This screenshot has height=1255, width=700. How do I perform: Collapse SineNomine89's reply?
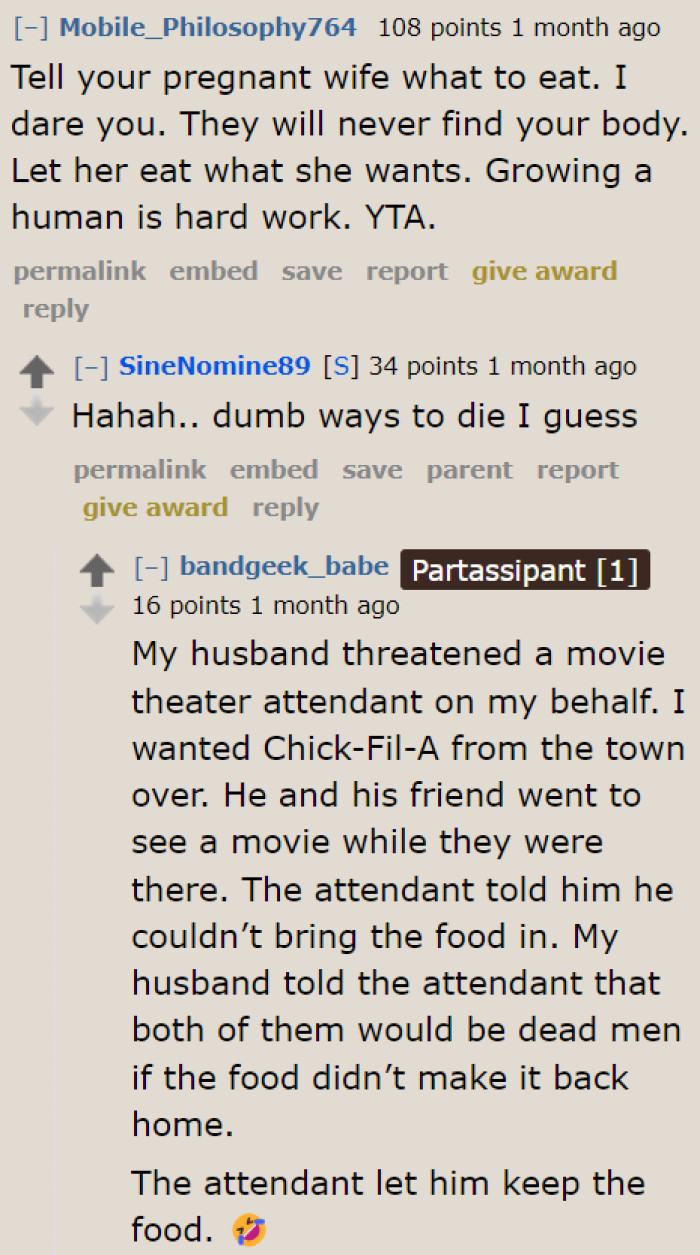point(93,366)
